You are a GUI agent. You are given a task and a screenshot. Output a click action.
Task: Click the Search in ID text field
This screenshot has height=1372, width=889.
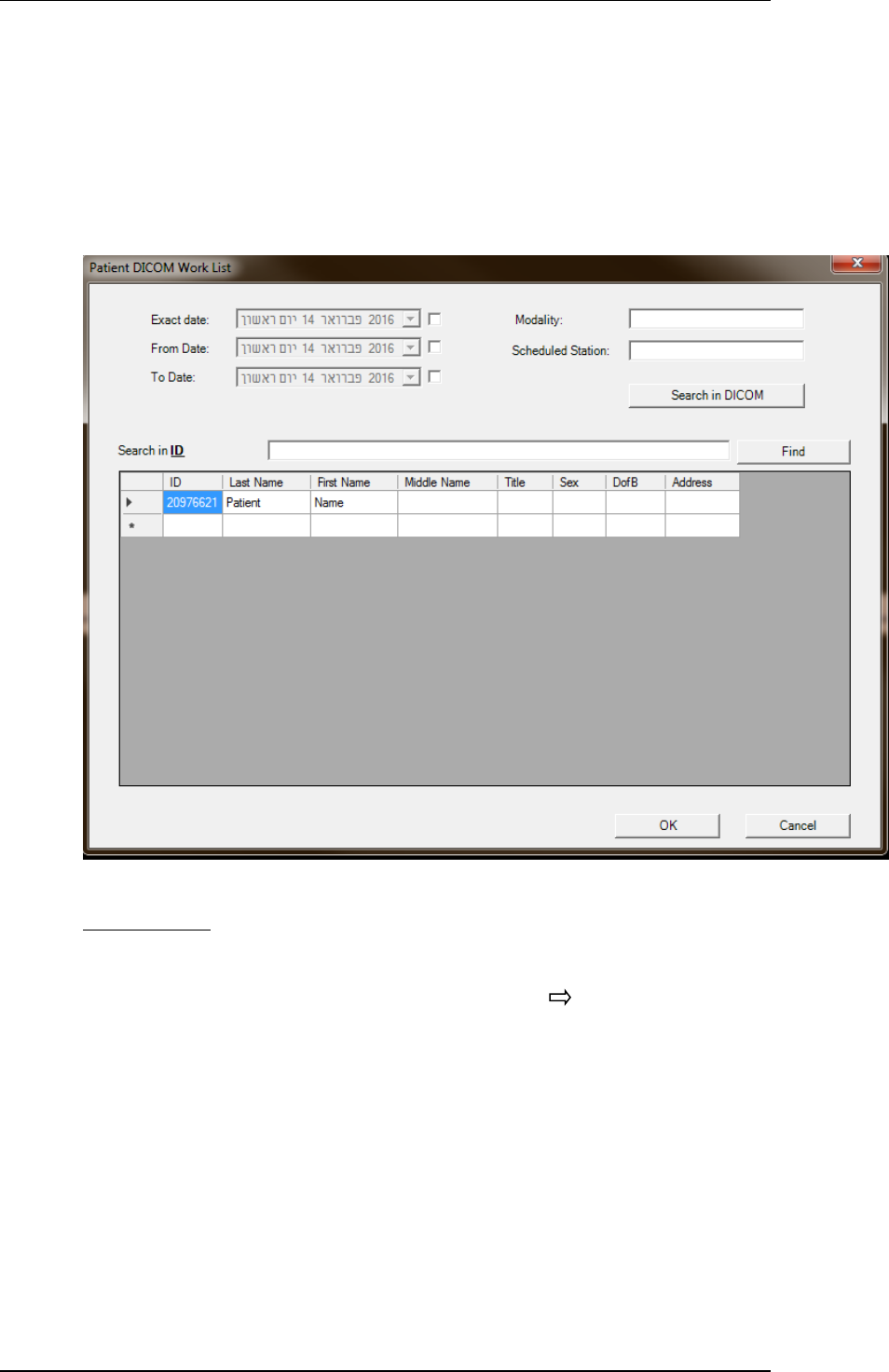click(499, 451)
